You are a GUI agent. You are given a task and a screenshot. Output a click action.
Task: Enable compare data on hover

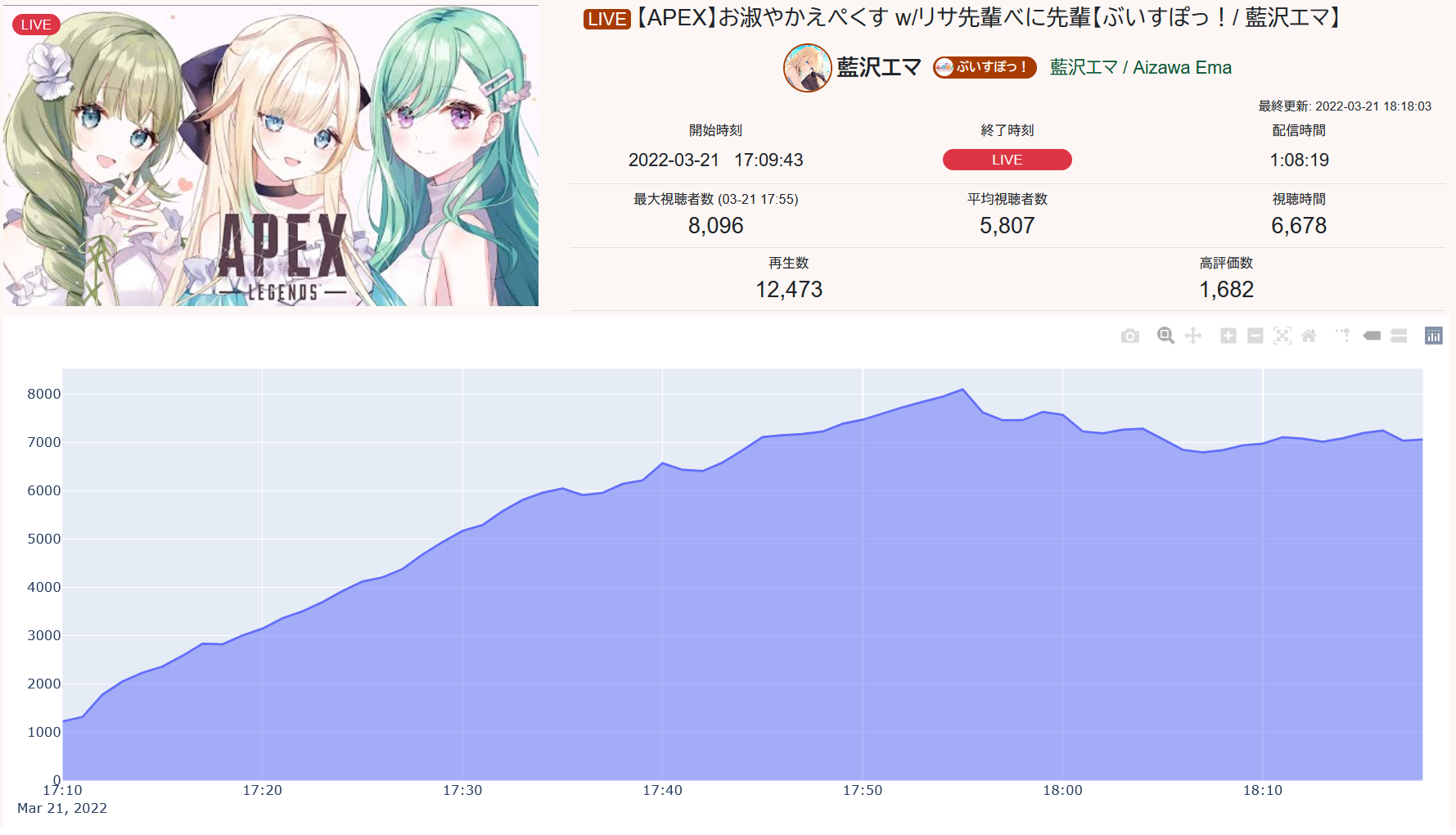(1399, 336)
